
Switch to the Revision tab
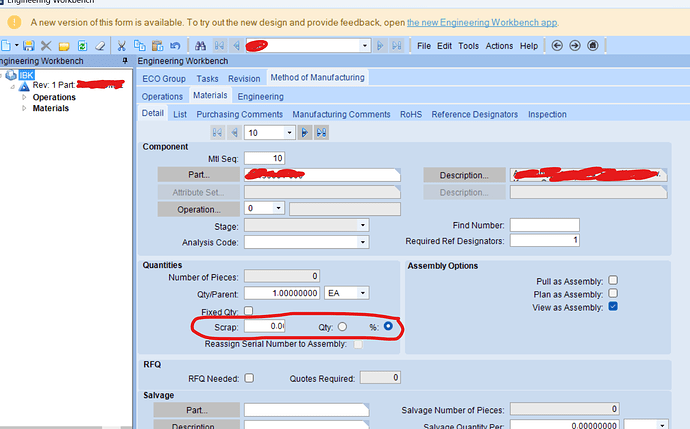pyautogui.click(x=244, y=78)
